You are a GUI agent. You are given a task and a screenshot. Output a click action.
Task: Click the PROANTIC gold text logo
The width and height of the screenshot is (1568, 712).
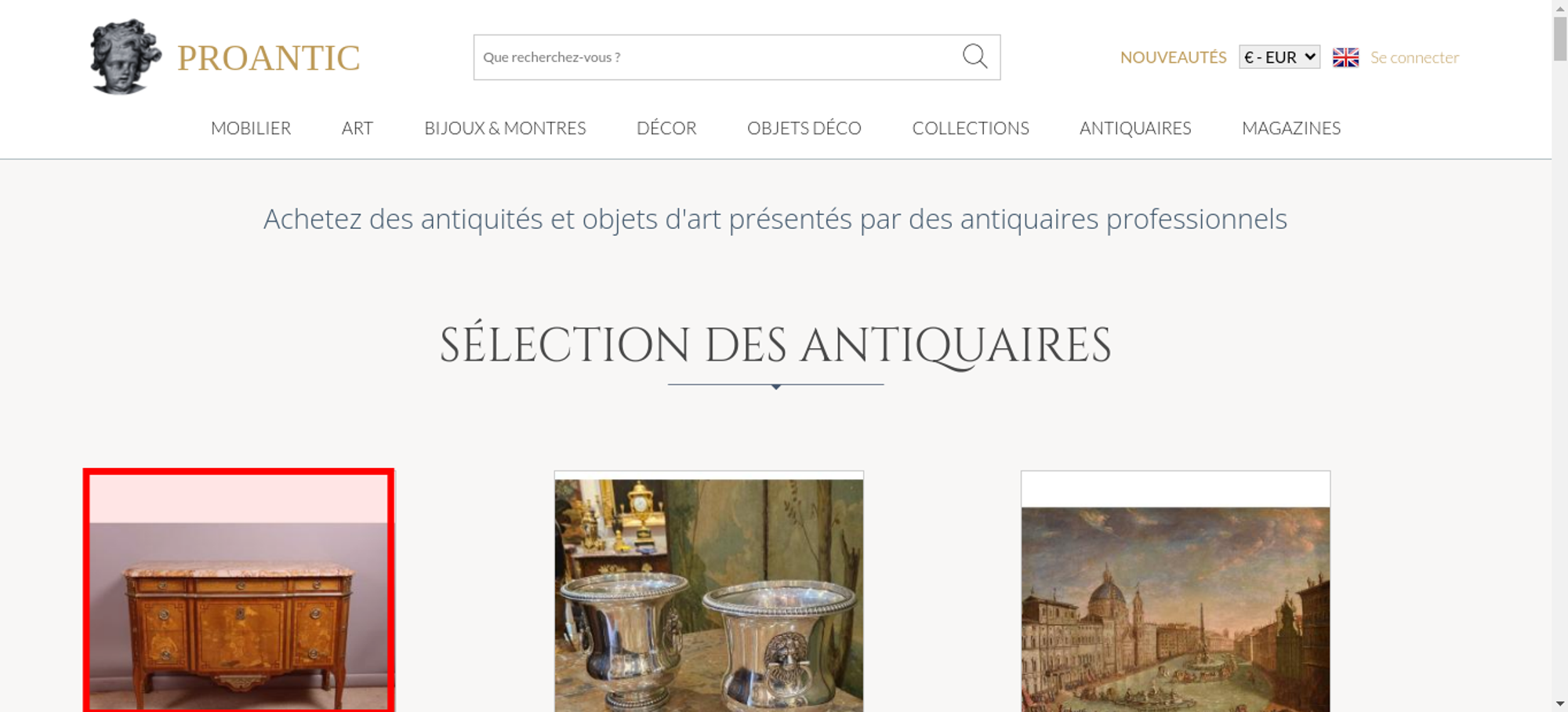coord(268,58)
